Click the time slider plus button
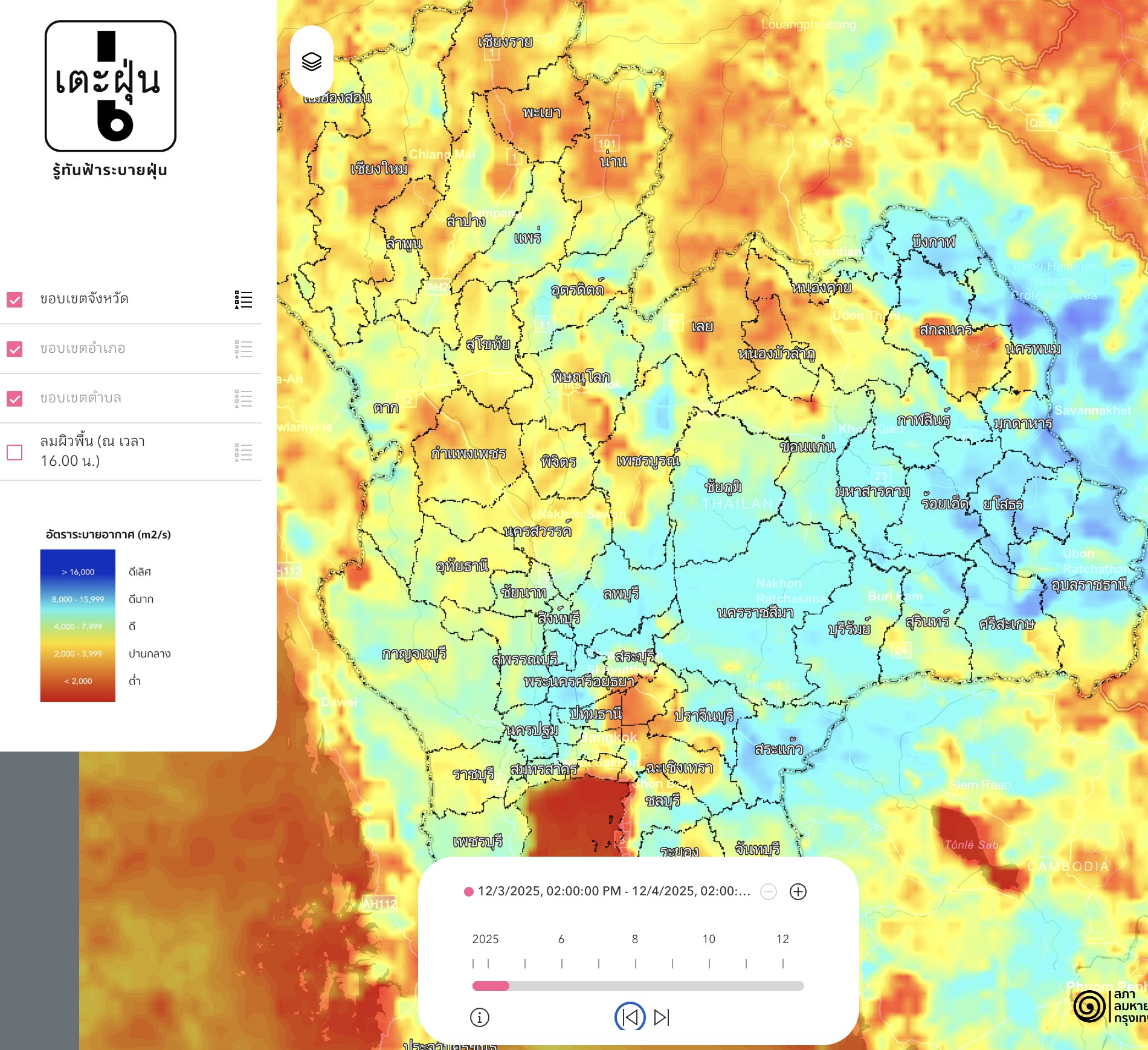Viewport: 1148px width, 1050px height. click(x=798, y=892)
